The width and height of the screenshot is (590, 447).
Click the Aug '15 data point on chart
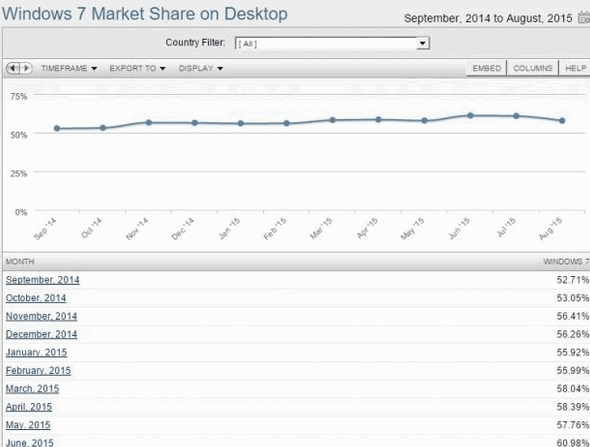[562, 121]
